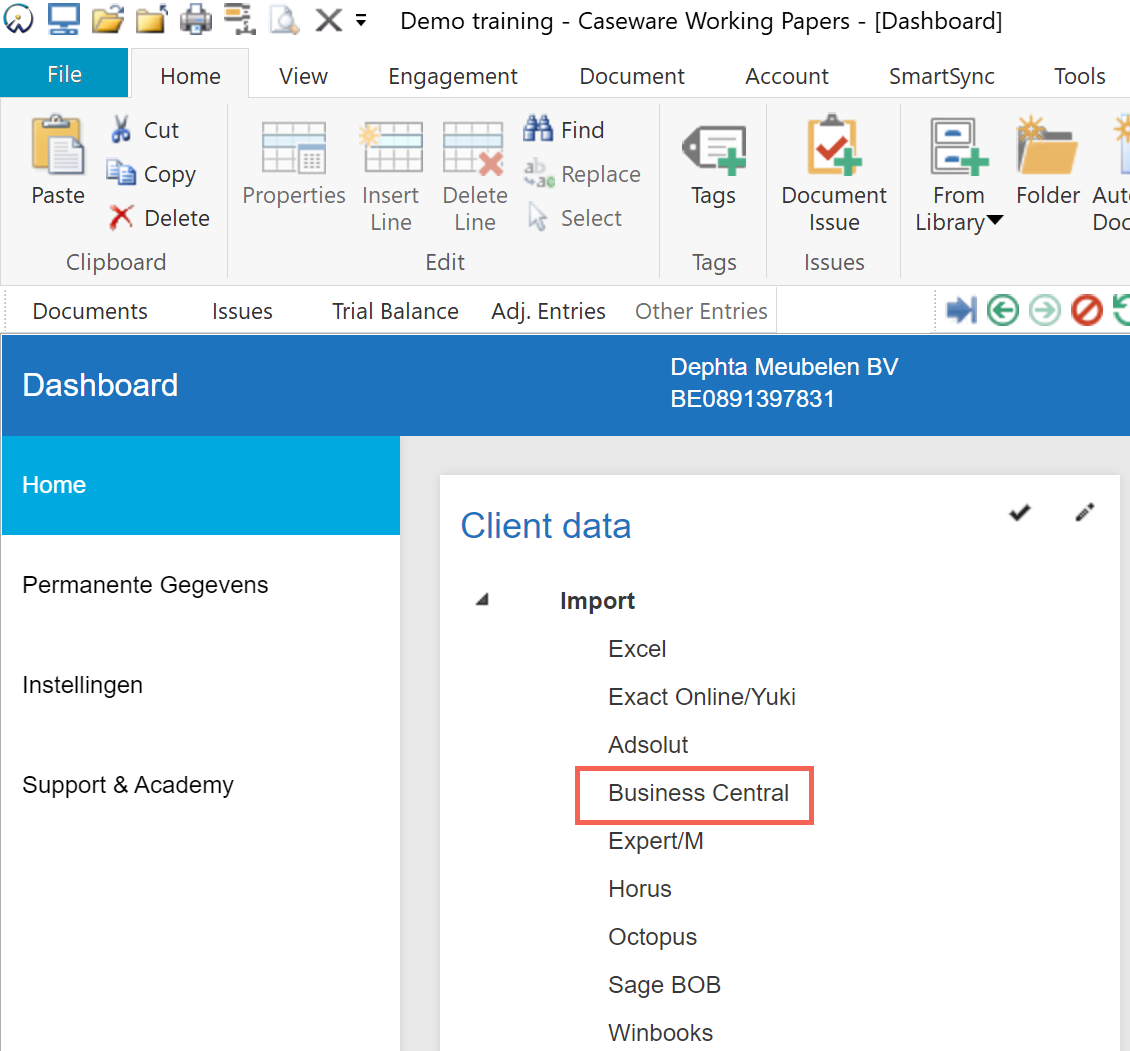Click the red Delete button in Clipboard group
Image resolution: width=1130 pixels, height=1051 pixels.
coord(159,218)
